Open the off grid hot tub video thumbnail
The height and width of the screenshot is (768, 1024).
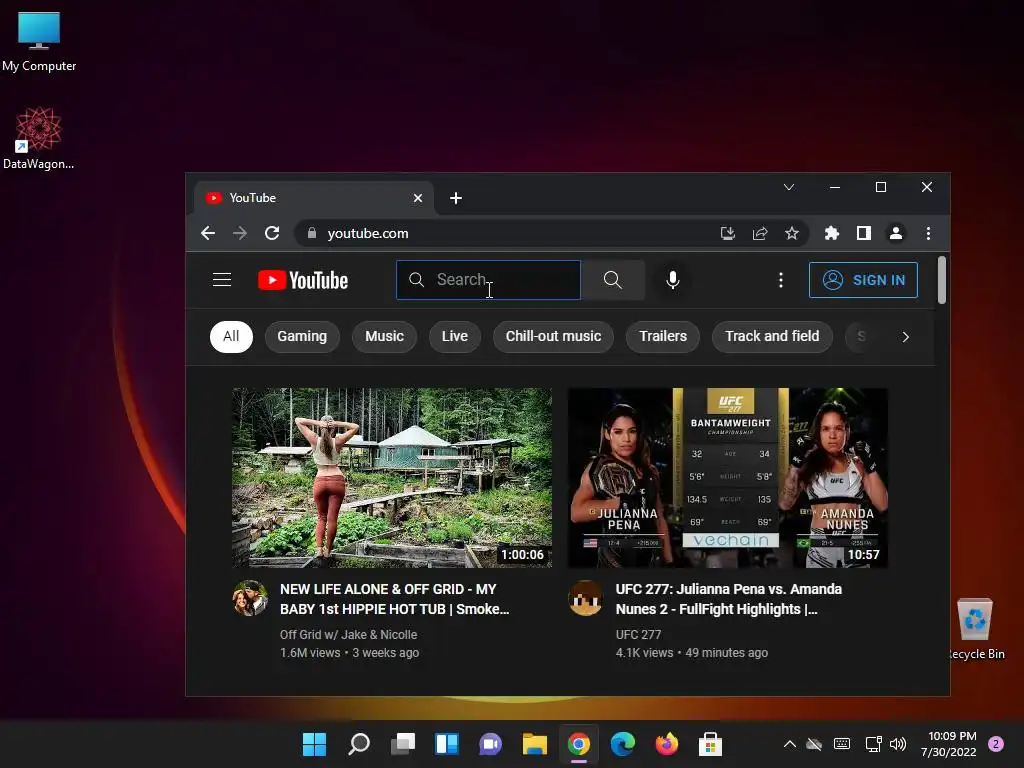click(x=392, y=477)
